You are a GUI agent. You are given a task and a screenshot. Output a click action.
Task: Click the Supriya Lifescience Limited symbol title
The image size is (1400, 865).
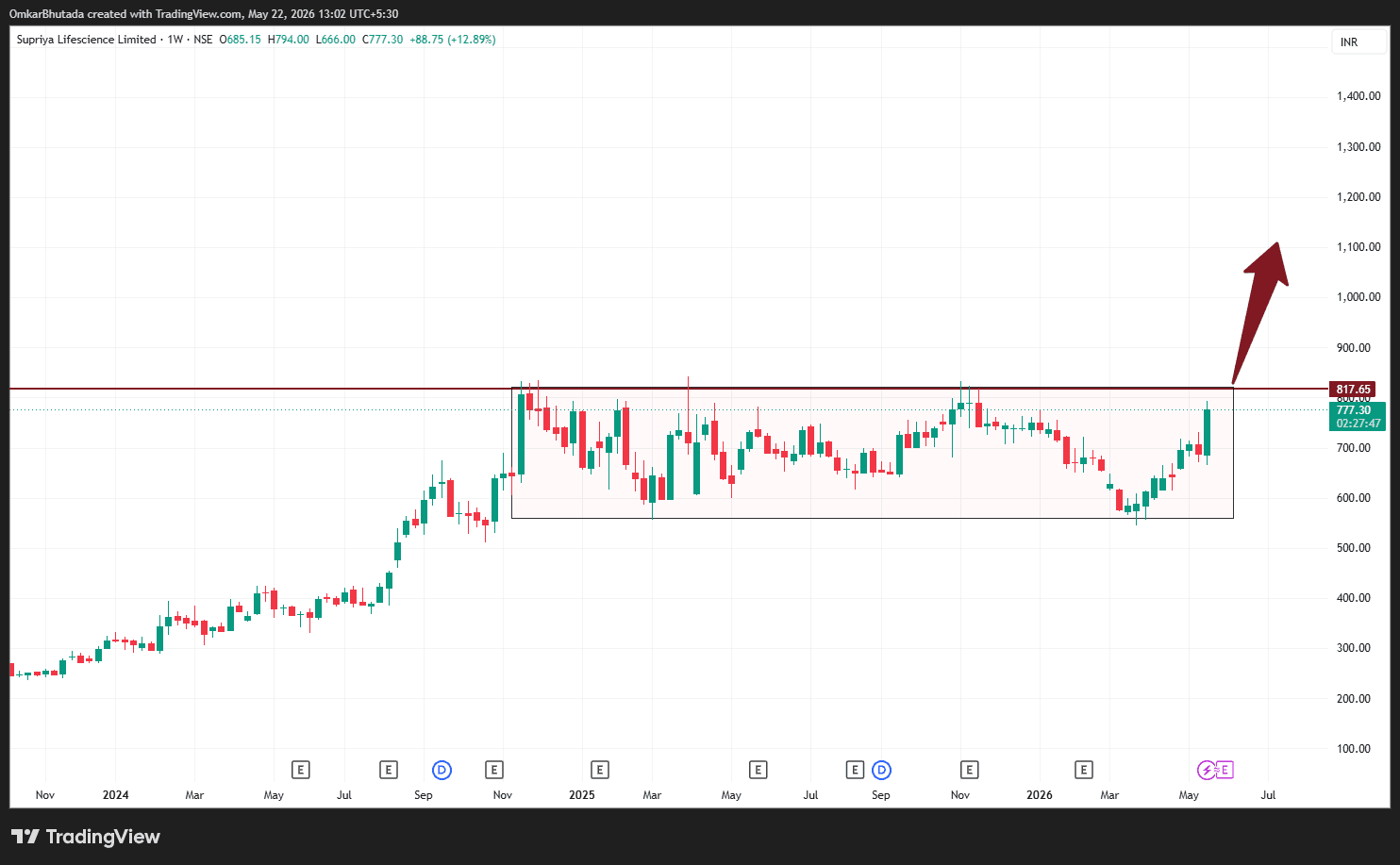pyautogui.click(x=86, y=40)
